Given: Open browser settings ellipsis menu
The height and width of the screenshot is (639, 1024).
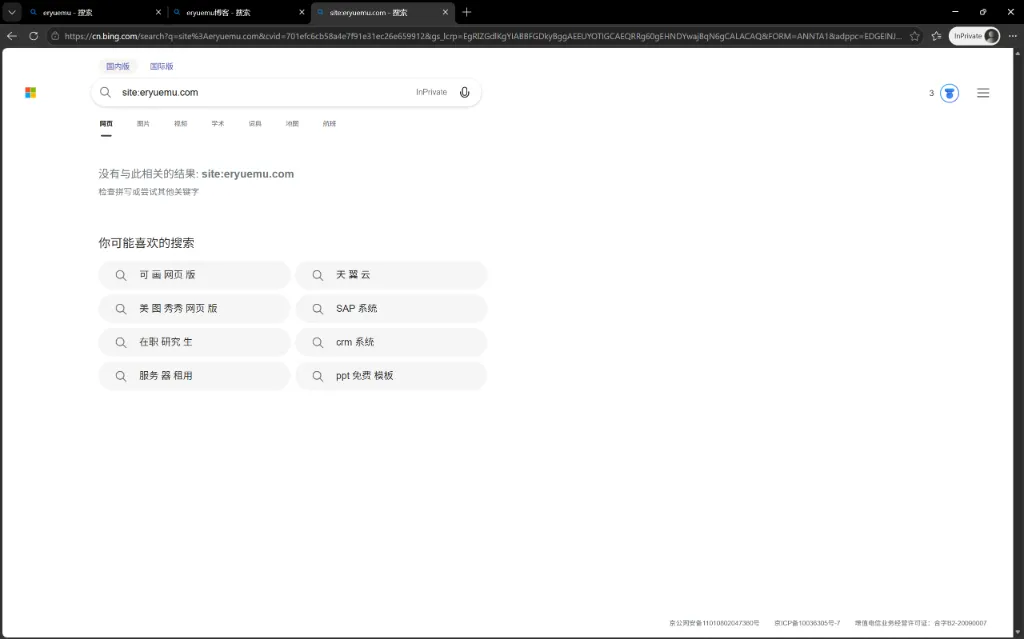Looking at the screenshot, I should [x=1012, y=36].
